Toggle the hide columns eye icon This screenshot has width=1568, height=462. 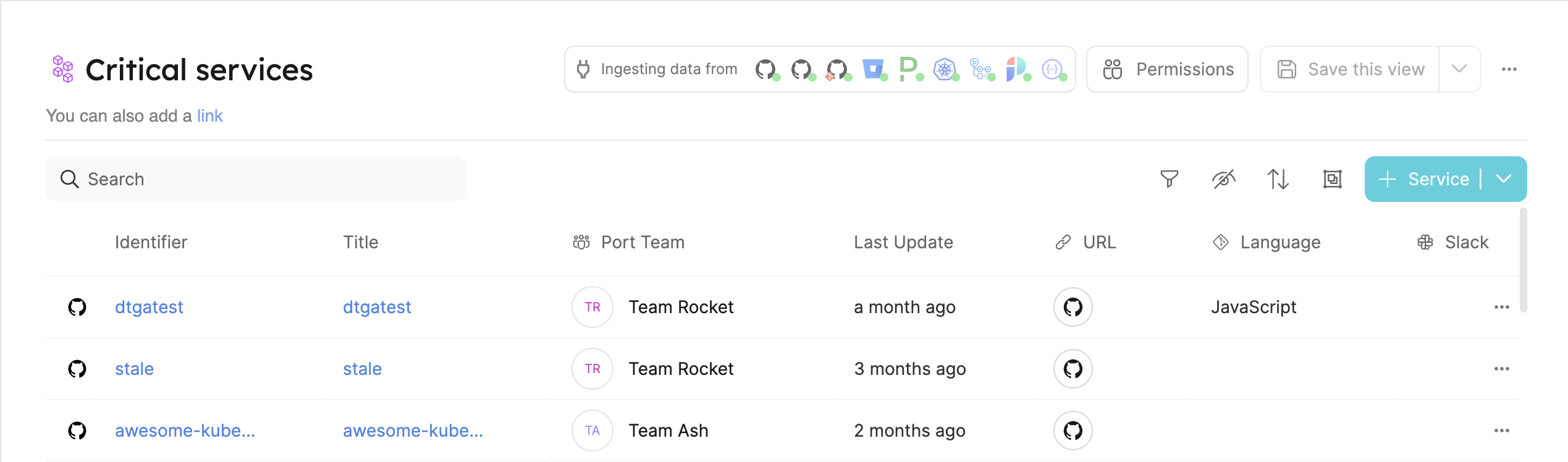click(x=1223, y=179)
